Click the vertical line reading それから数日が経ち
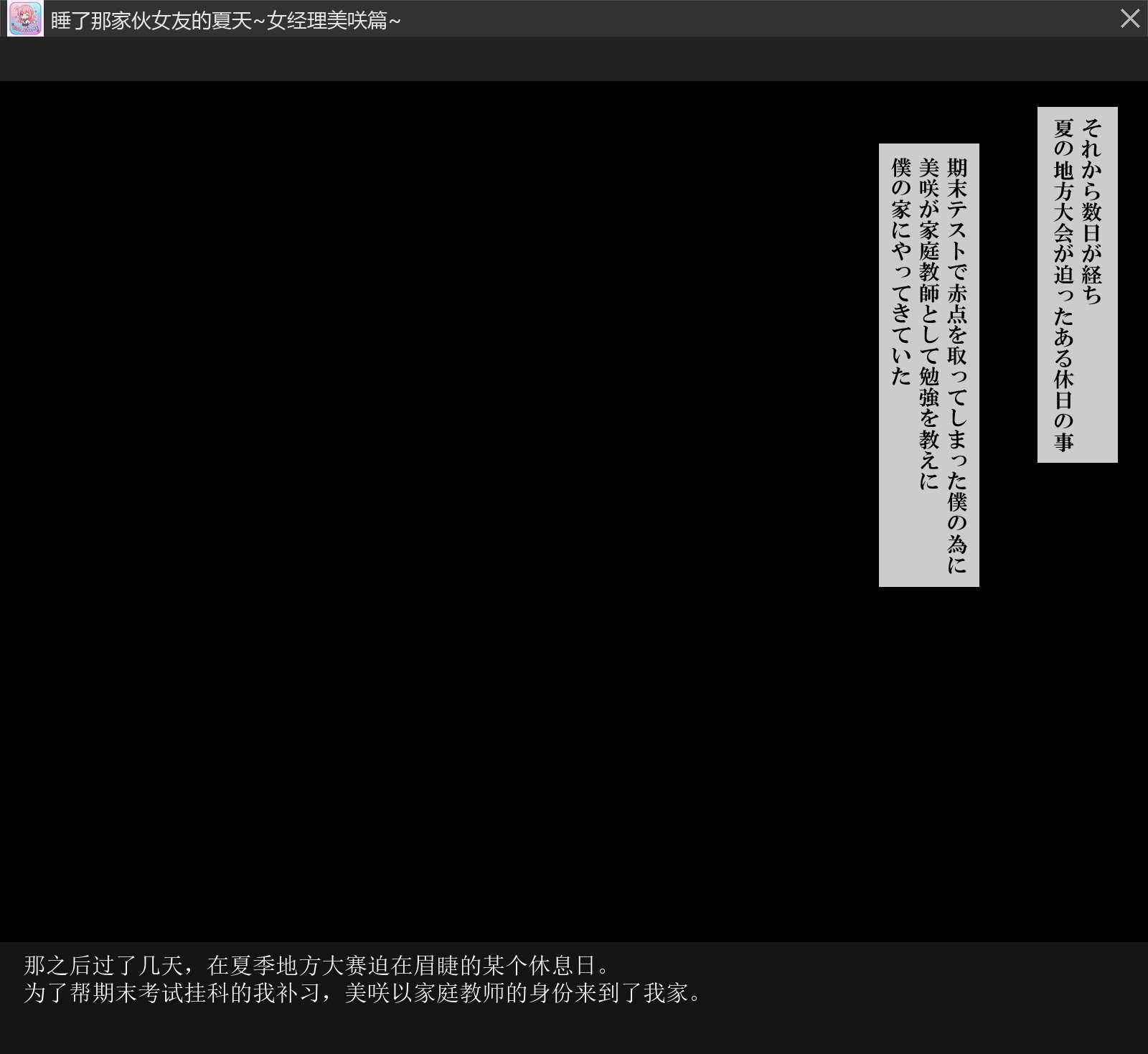Screen dimensions: 1148x1054 [1091, 212]
